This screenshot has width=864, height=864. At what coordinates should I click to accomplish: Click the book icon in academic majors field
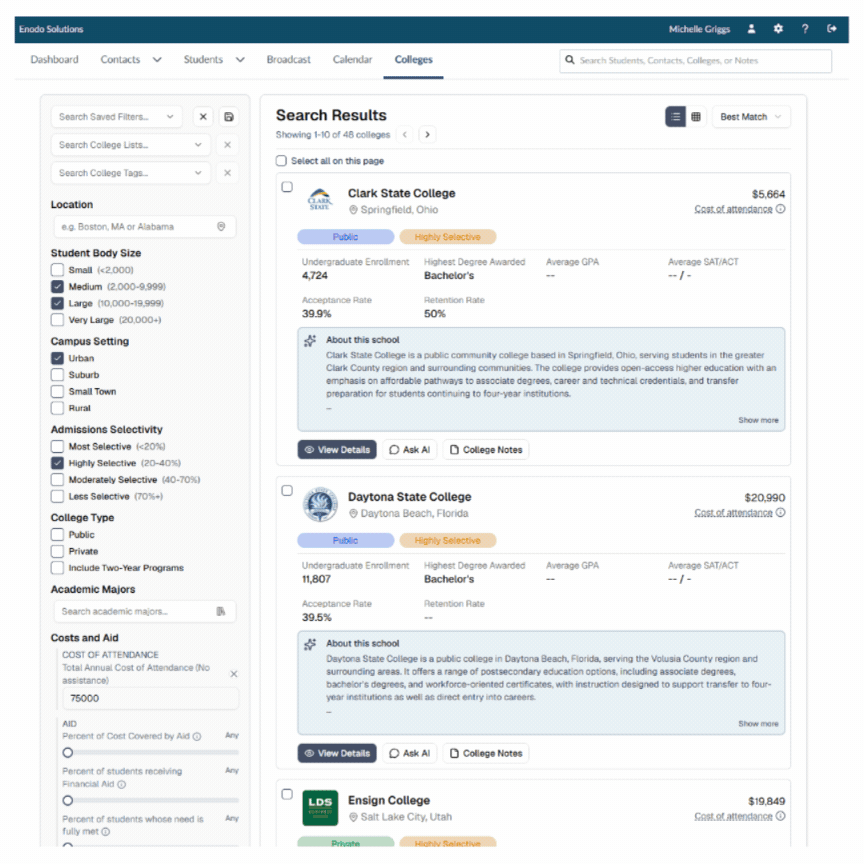(x=220, y=611)
